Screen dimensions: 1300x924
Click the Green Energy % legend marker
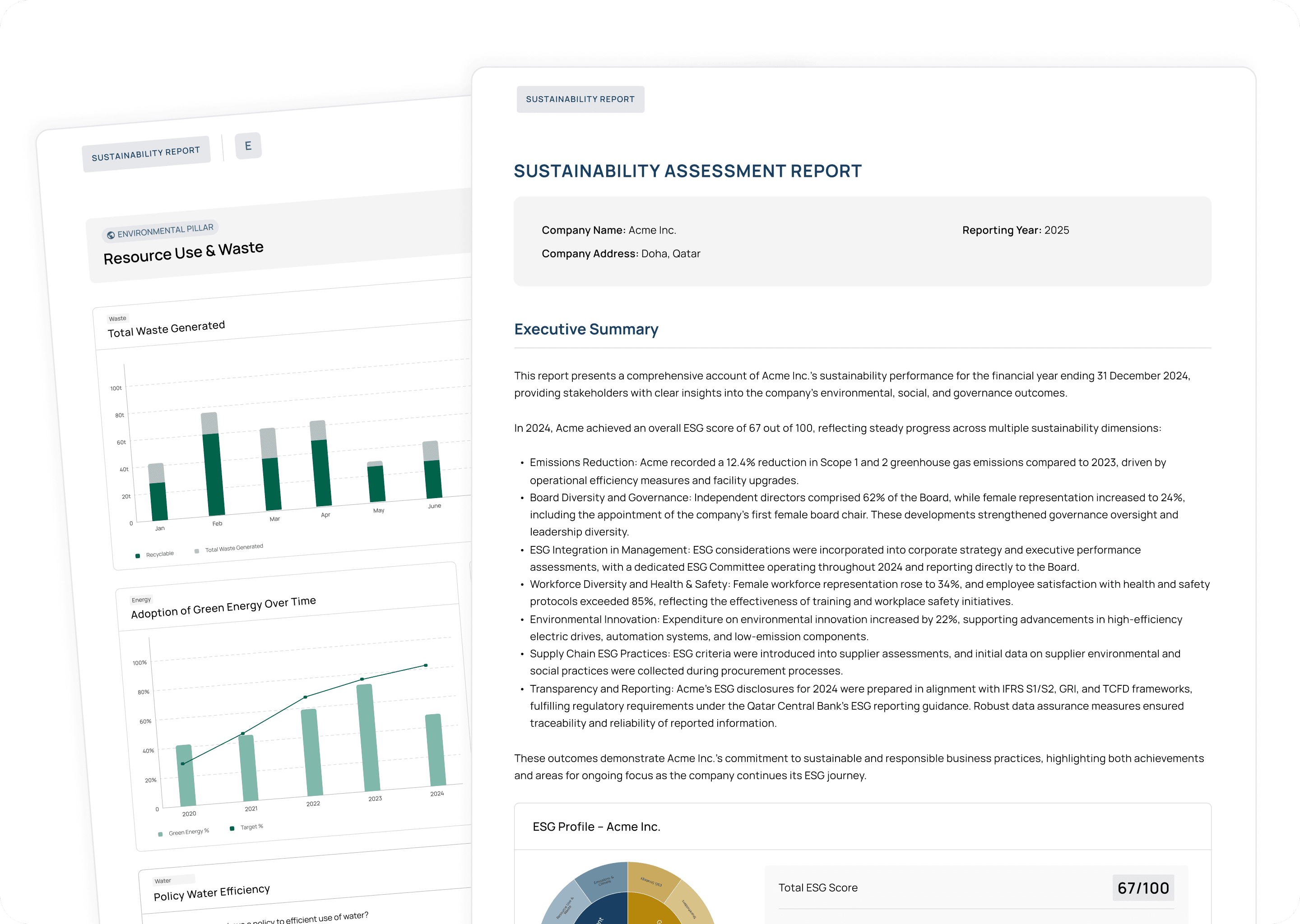161,834
